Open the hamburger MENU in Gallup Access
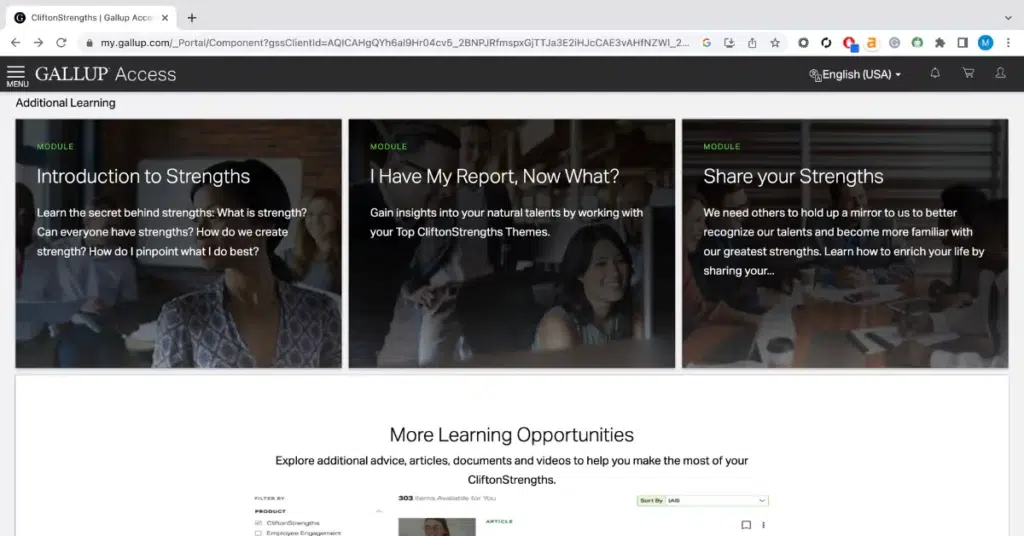Screen dimensions: 1024x536 [17, 76]
